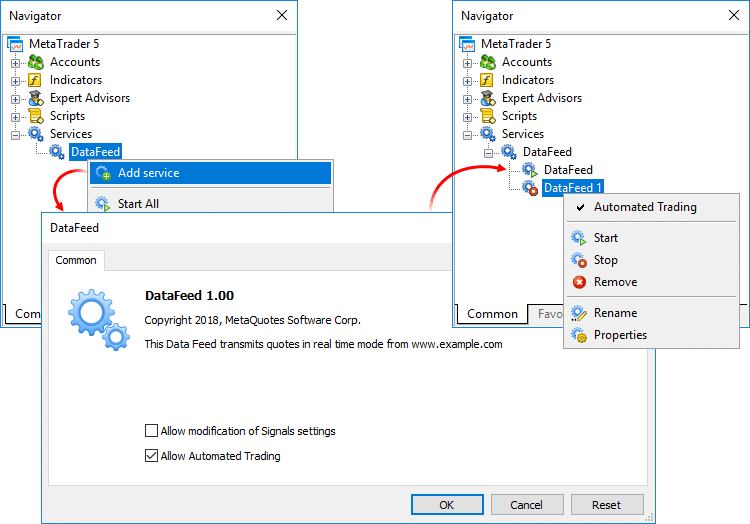Screen dimensions: 750x524
Task: Collapse Services node in right Navigator
Action: pyautogui.click(x=467, y=135)
